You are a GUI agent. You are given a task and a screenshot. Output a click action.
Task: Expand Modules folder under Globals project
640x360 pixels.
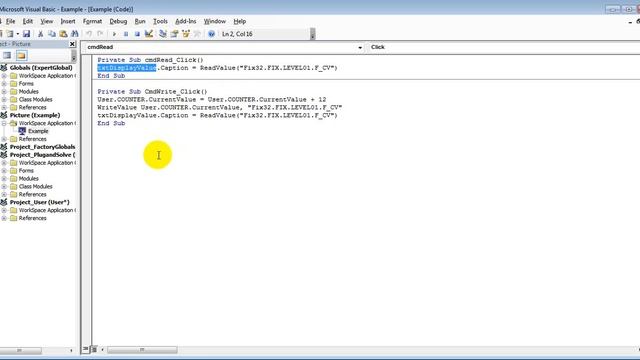click(4, 91)
